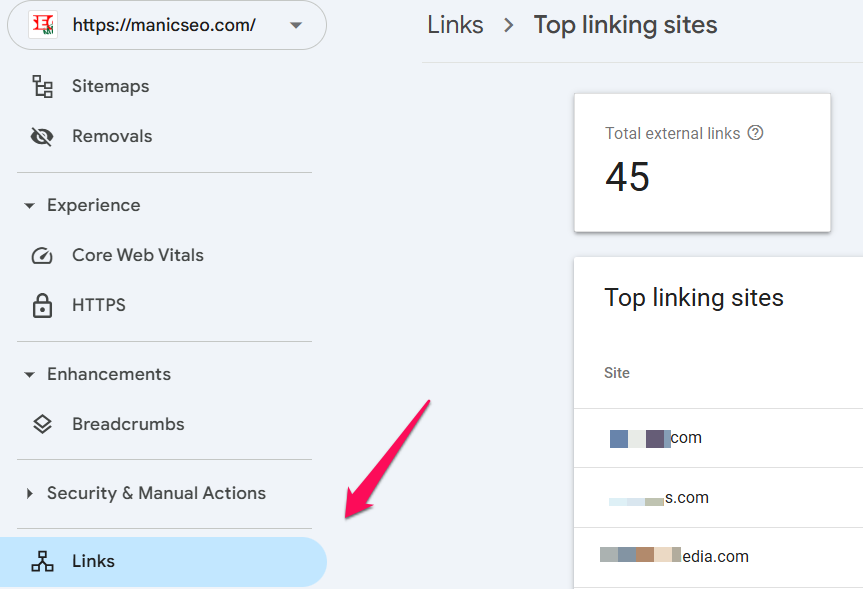Image resolution: width=863 pixels, height=589 pixels.
Task: Click the HTTPS padlock icon
Action: pos(42,306)
